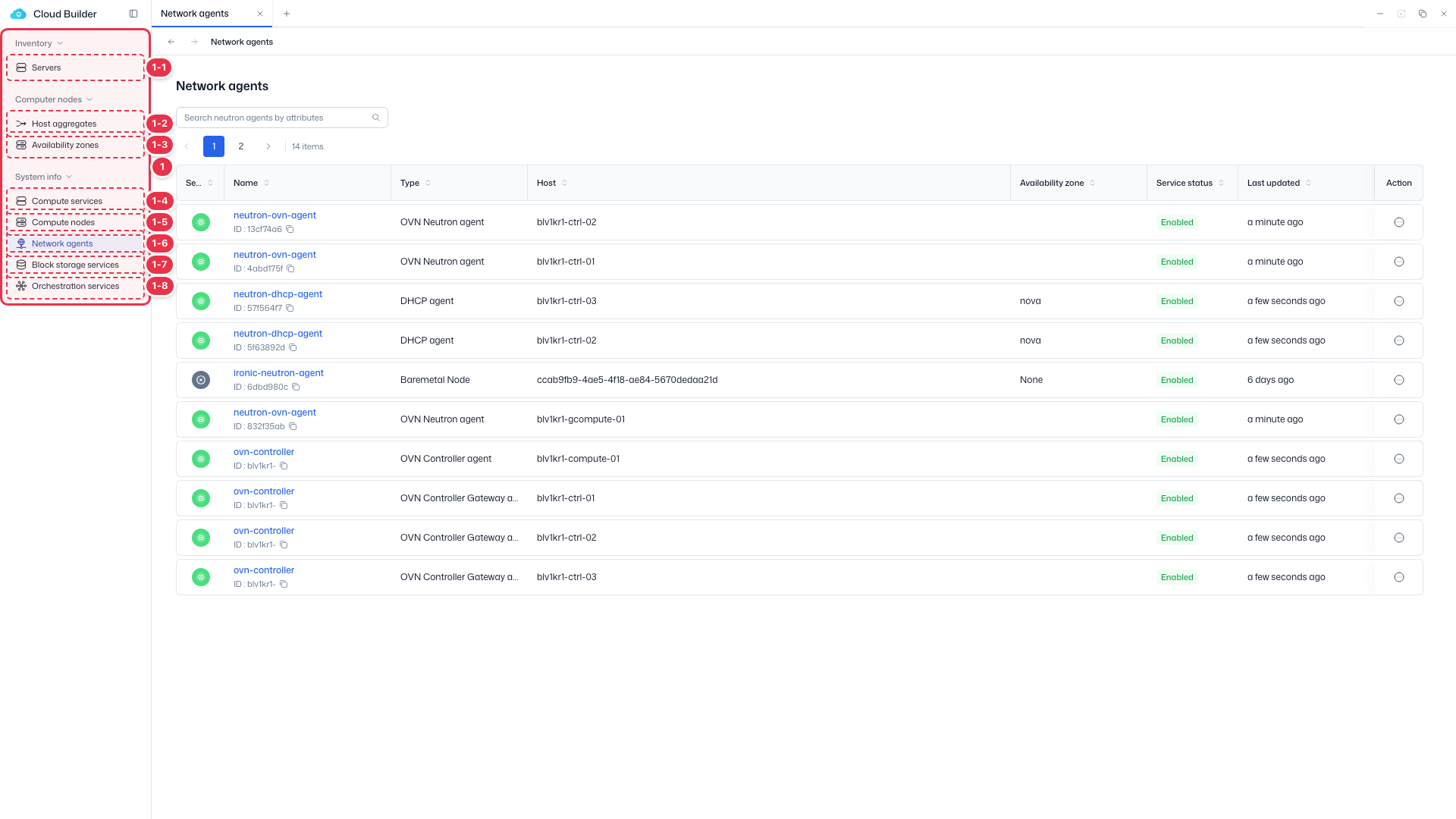This screenshot has height=819, width=1456.
Task: Open Block storage services in sidebar
Action: pos(75,265)
